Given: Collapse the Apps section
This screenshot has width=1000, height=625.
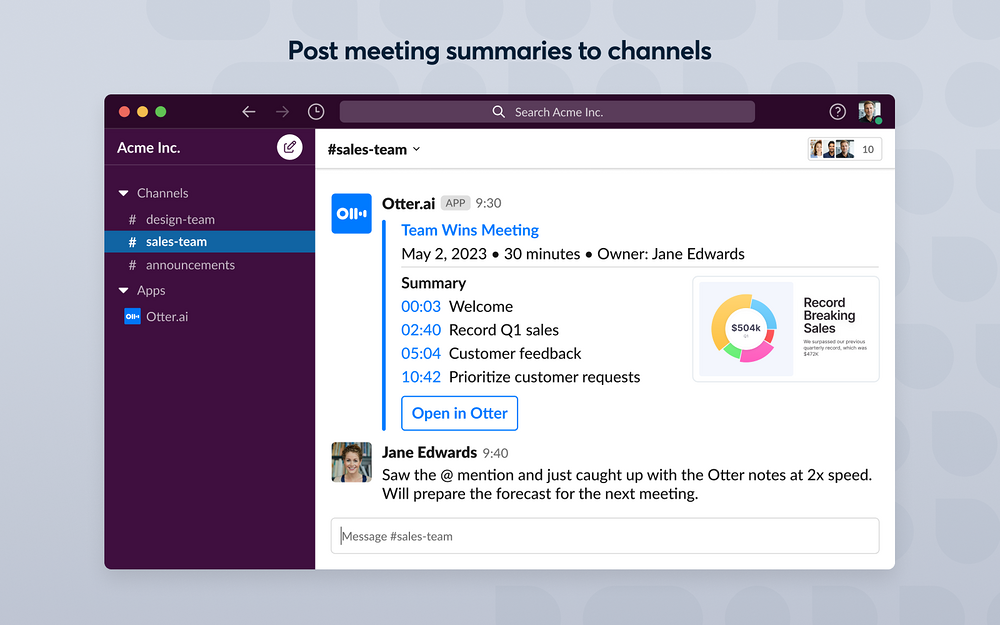Looking at the screenshot, I should click(123, 291).
